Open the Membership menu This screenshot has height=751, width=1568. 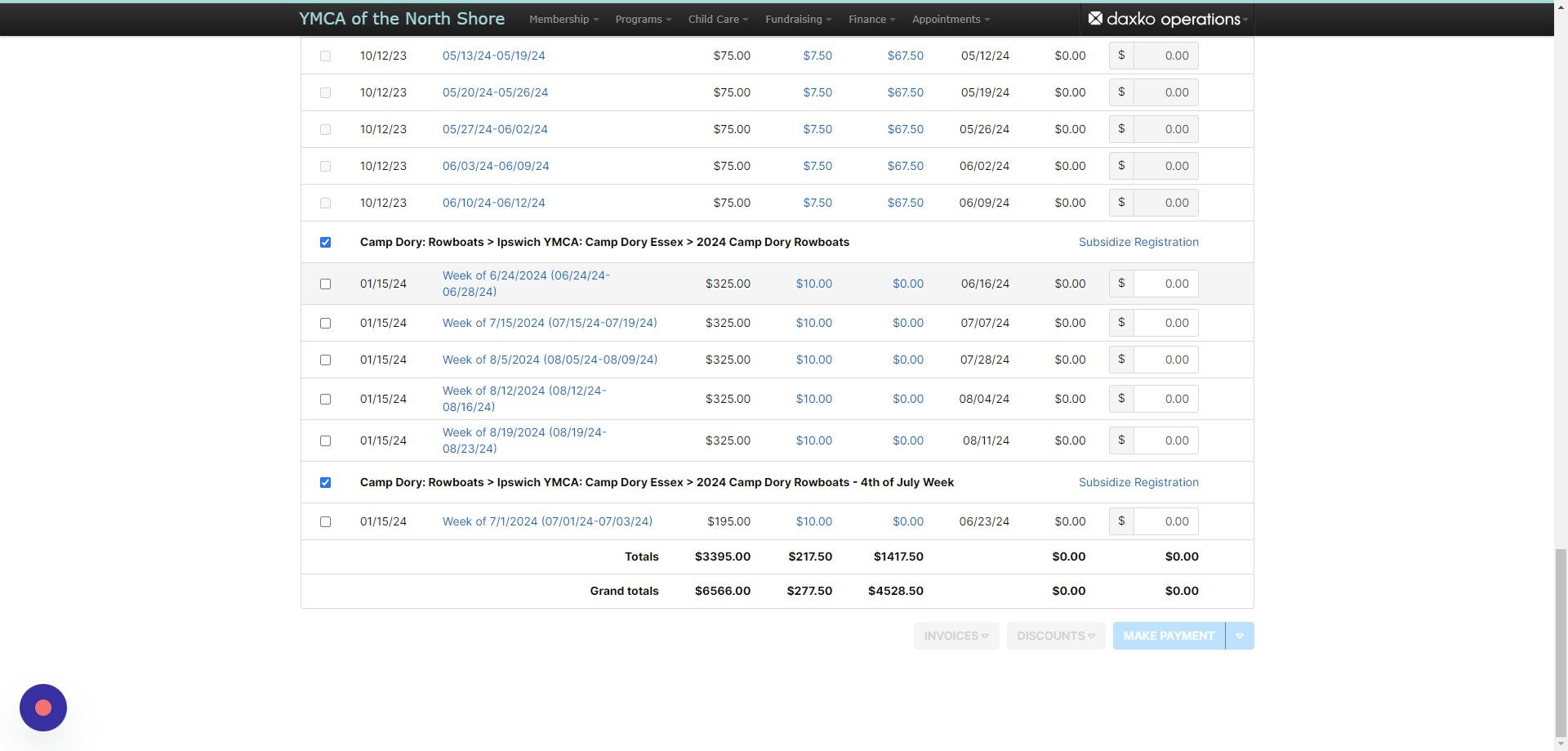pos(563,19)
